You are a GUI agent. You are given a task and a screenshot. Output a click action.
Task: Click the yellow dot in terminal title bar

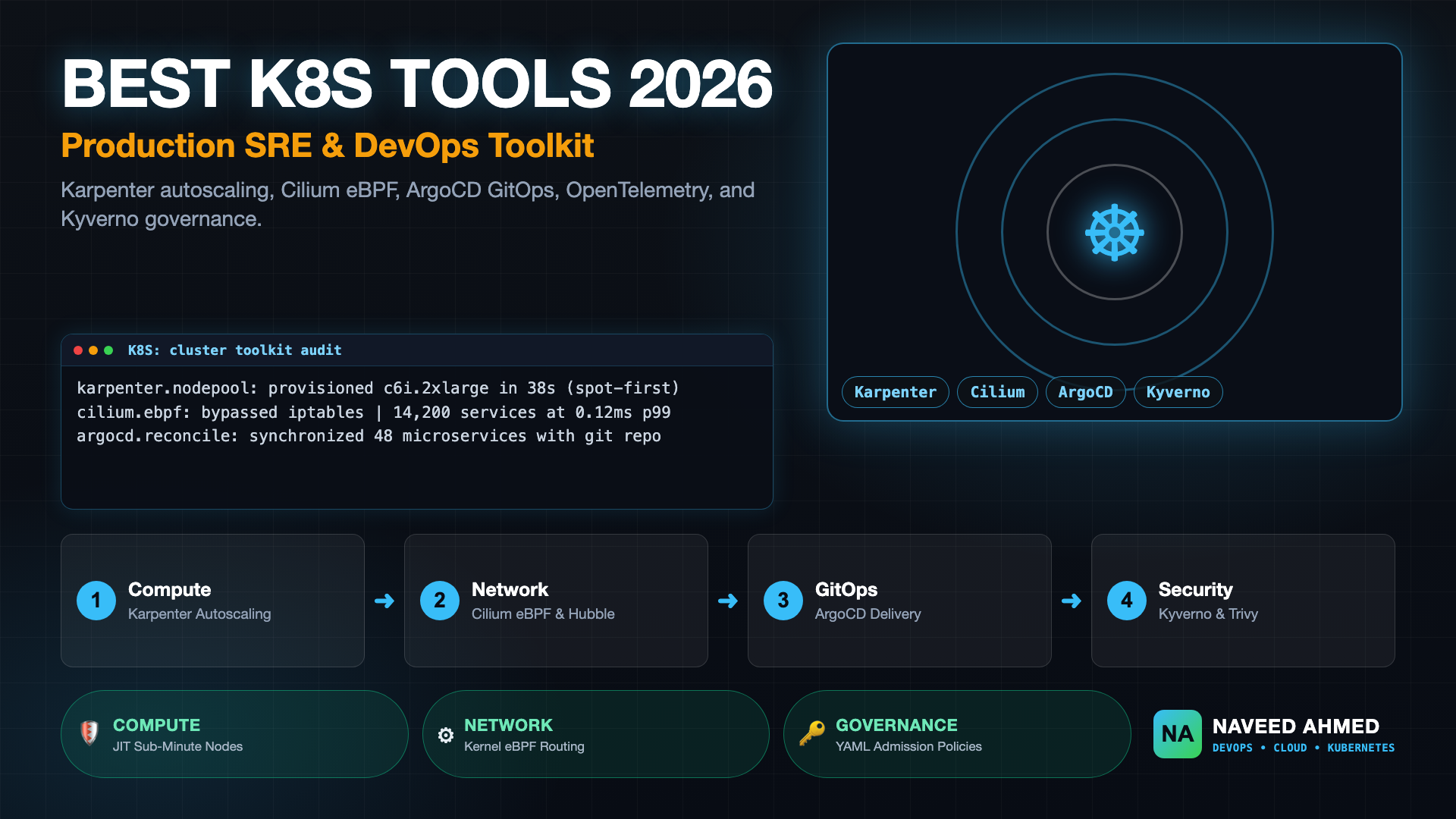pyautogui.click(x=93, y=350)
